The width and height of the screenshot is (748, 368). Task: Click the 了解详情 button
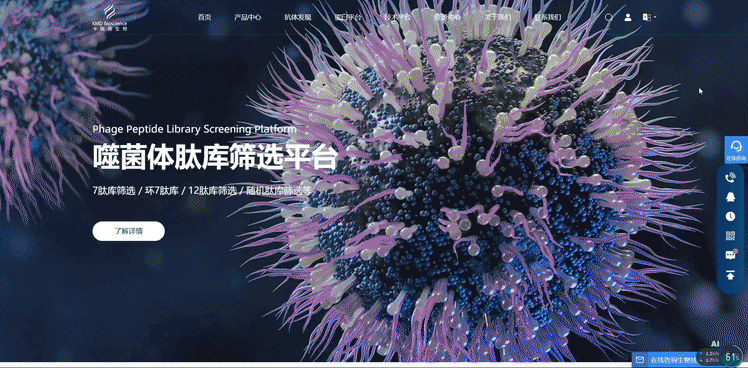coord(128,231)
